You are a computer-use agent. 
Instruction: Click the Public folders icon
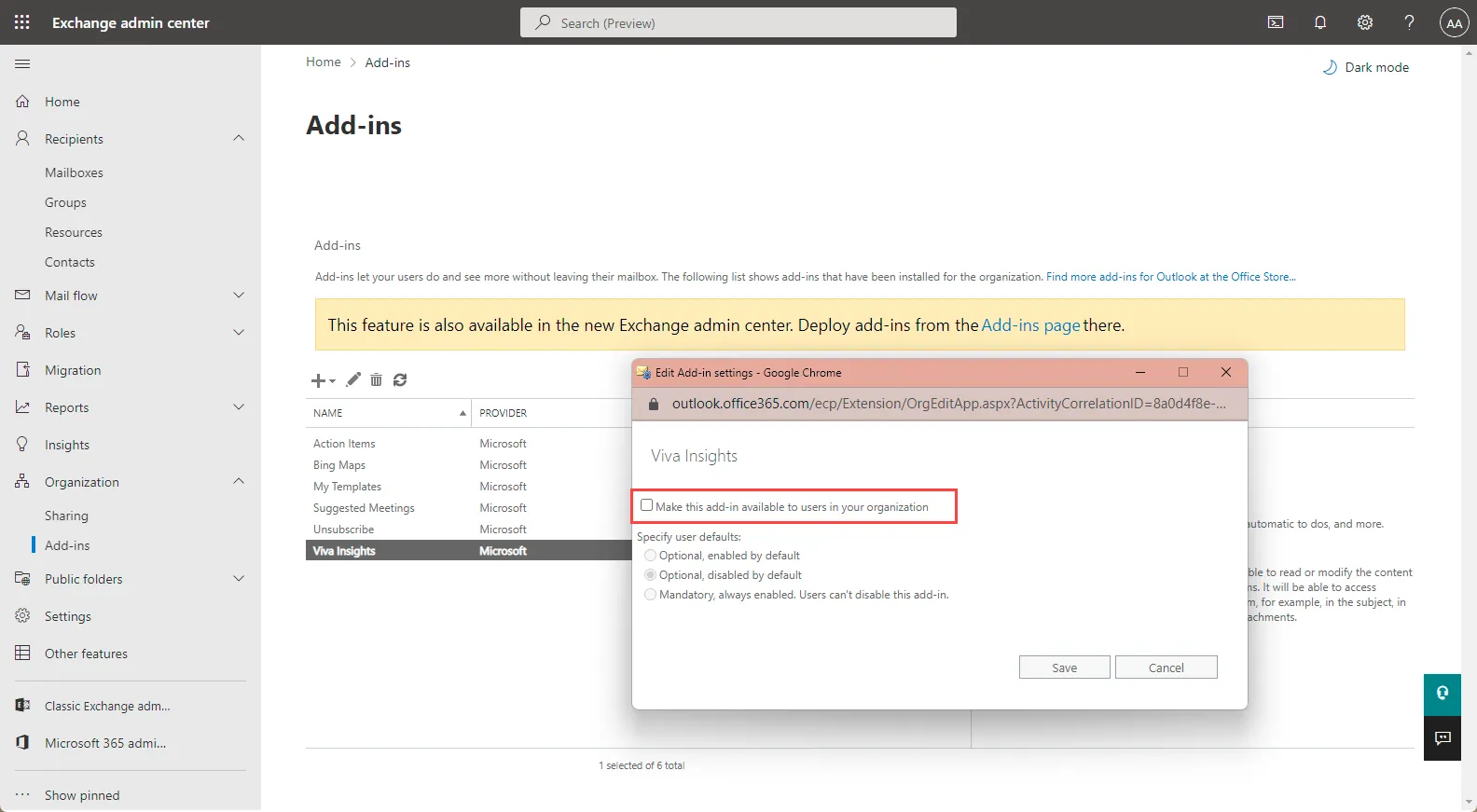(x=22, y=579)
